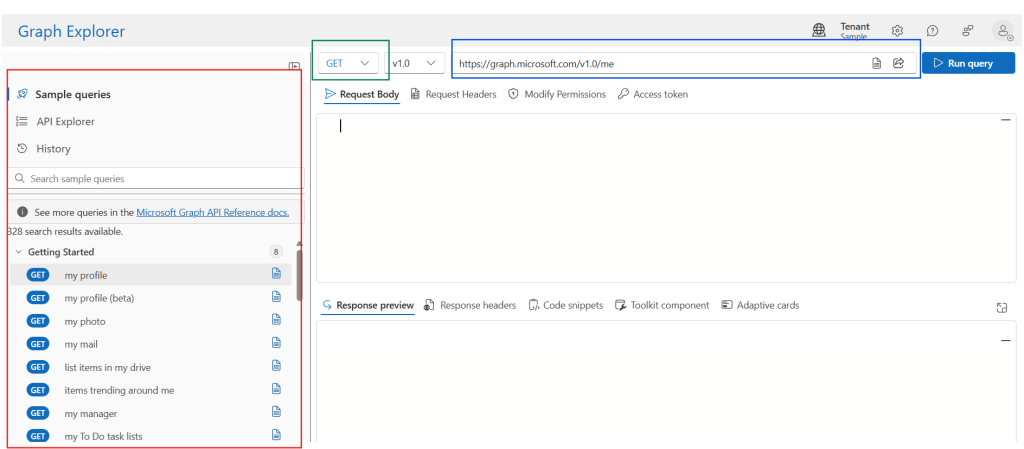Collapse the sidebar using the panel icon
Viewport: 1024px width, 449px height.
tap(295, 67)
